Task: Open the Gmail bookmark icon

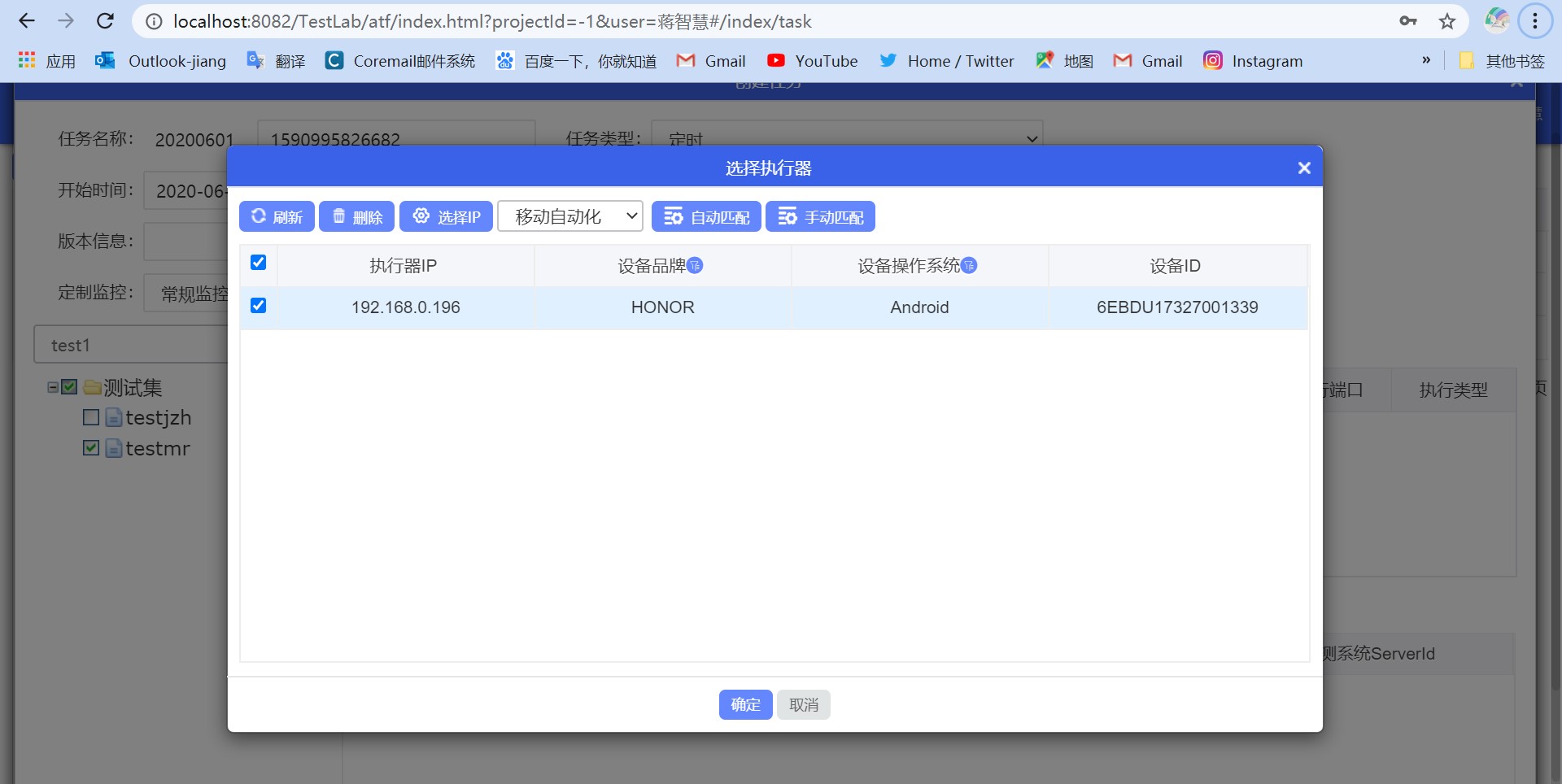Action: click(687, 60)
